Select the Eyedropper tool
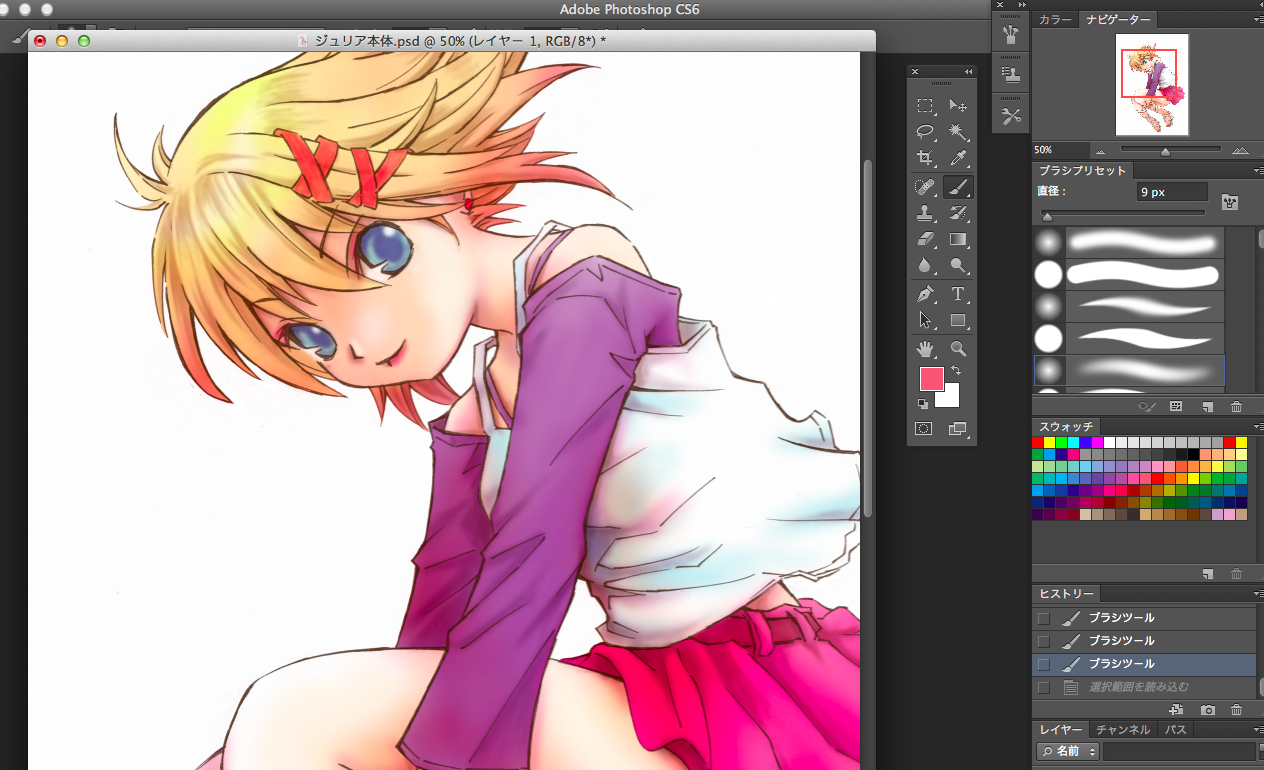 (958, 158)
